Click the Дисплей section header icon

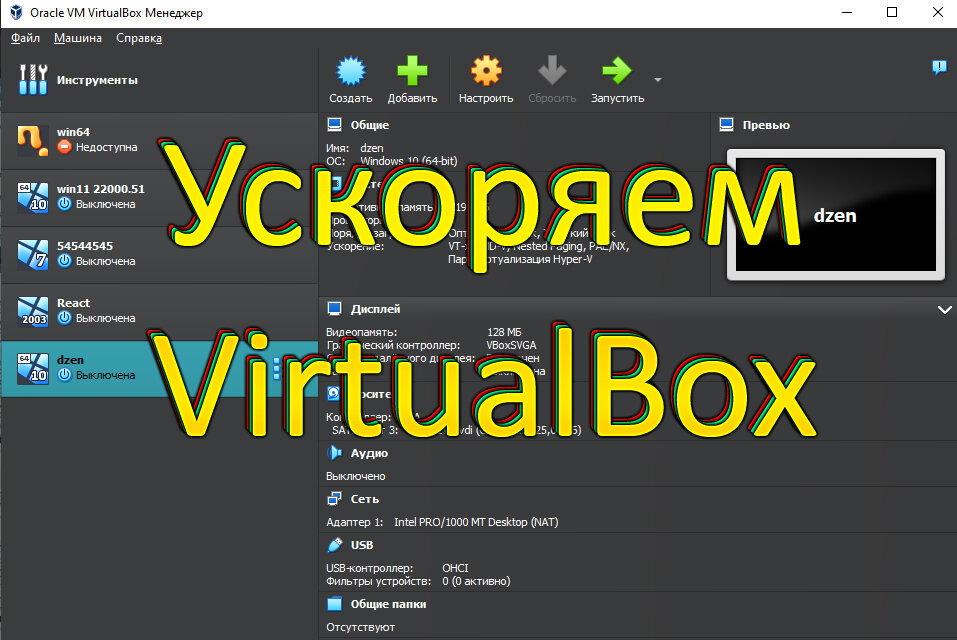[334, 309]
